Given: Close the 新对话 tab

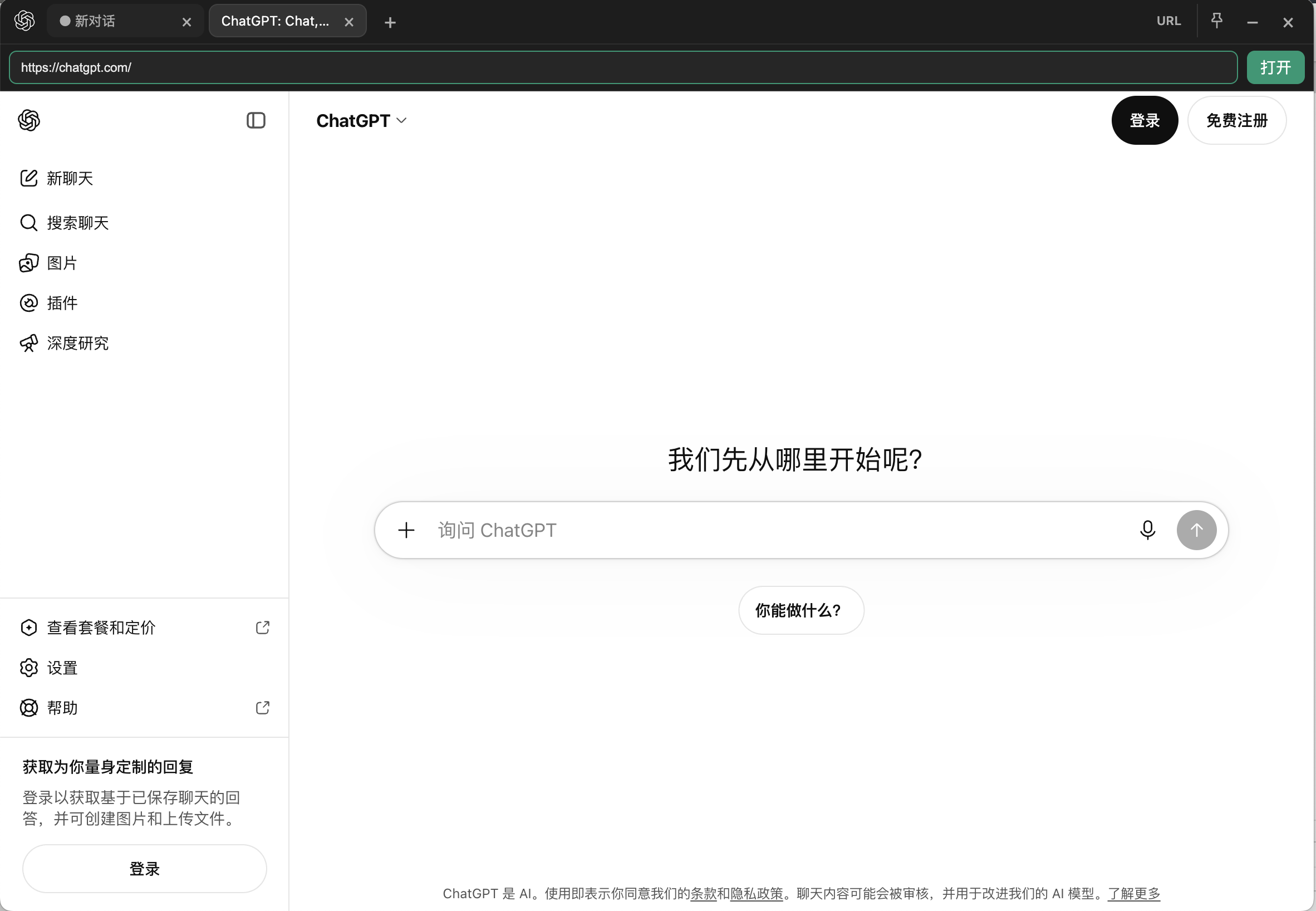Looking at the screenshot, I should pos(186,22).
